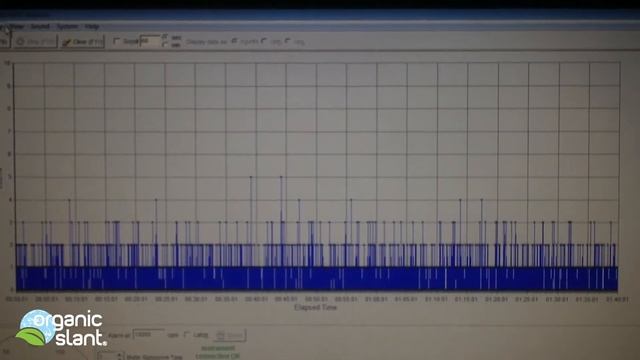Image resolution: width=640 pixels, height=360 pixels.
Task: Click the 'Alarm at' value field
Action: [x=149, y=335]
